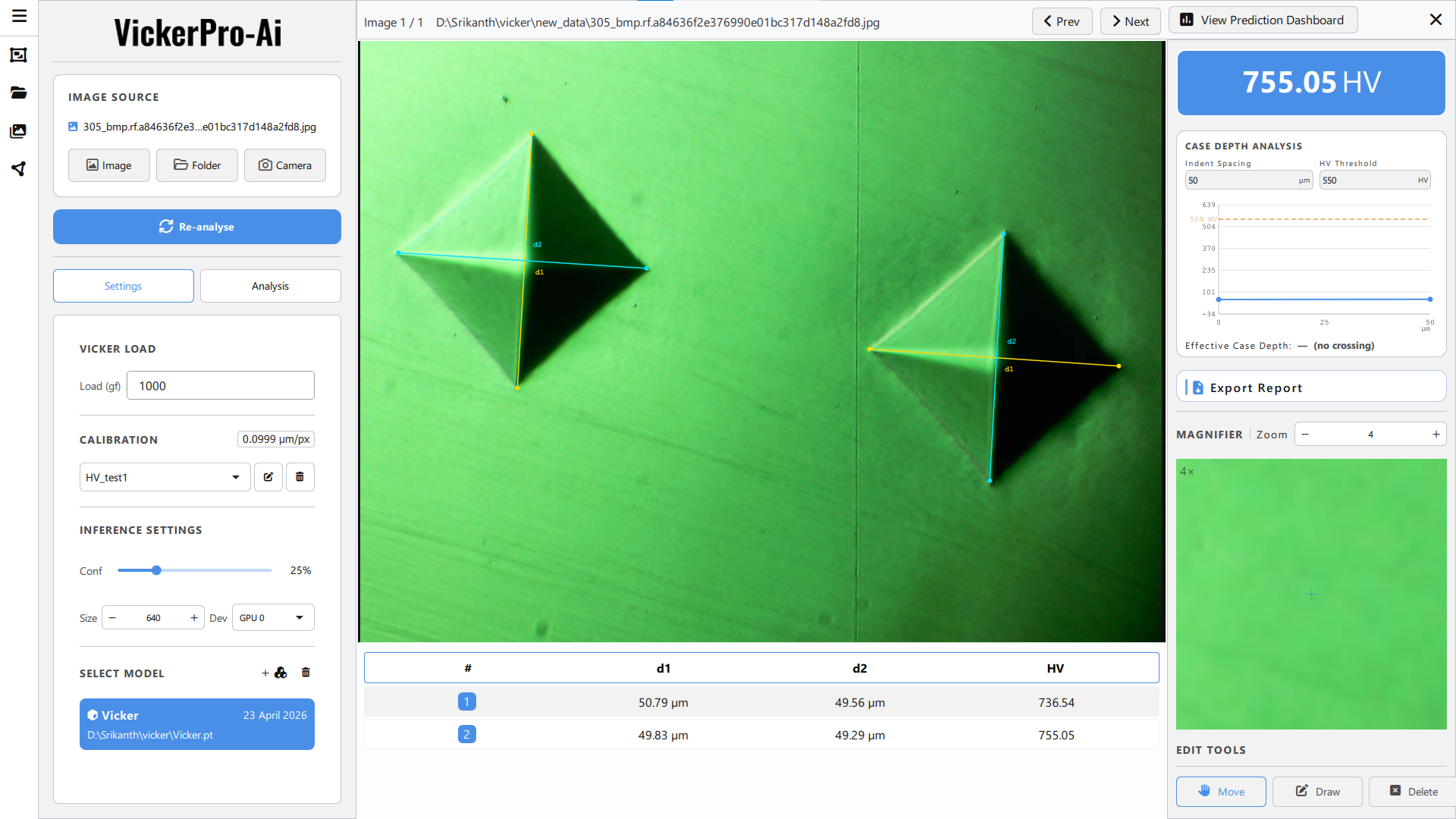This screenshot has height=819, width=1456.
Task: Click the Conf confidence slider handle
Action: (156, 570)
